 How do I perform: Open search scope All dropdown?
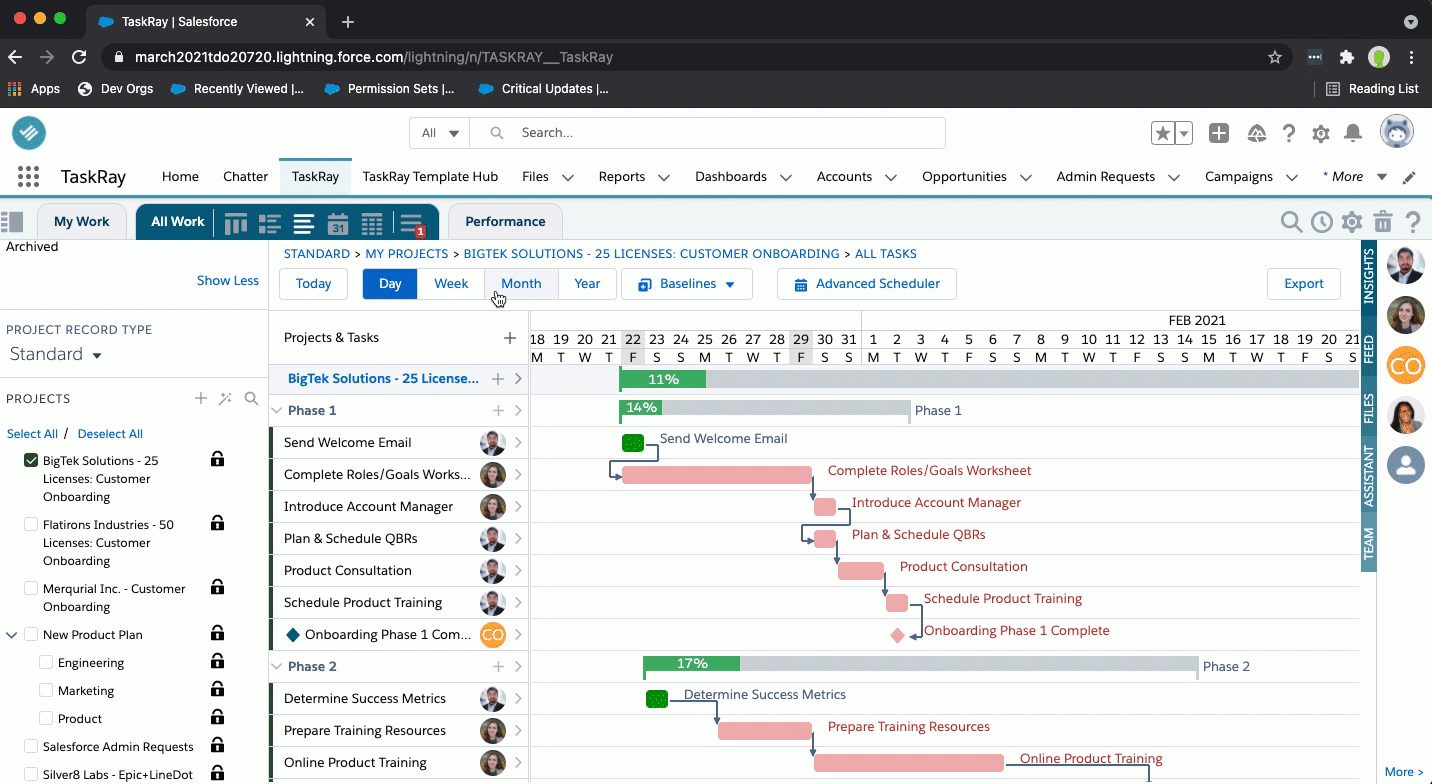[x=440, y=133]
